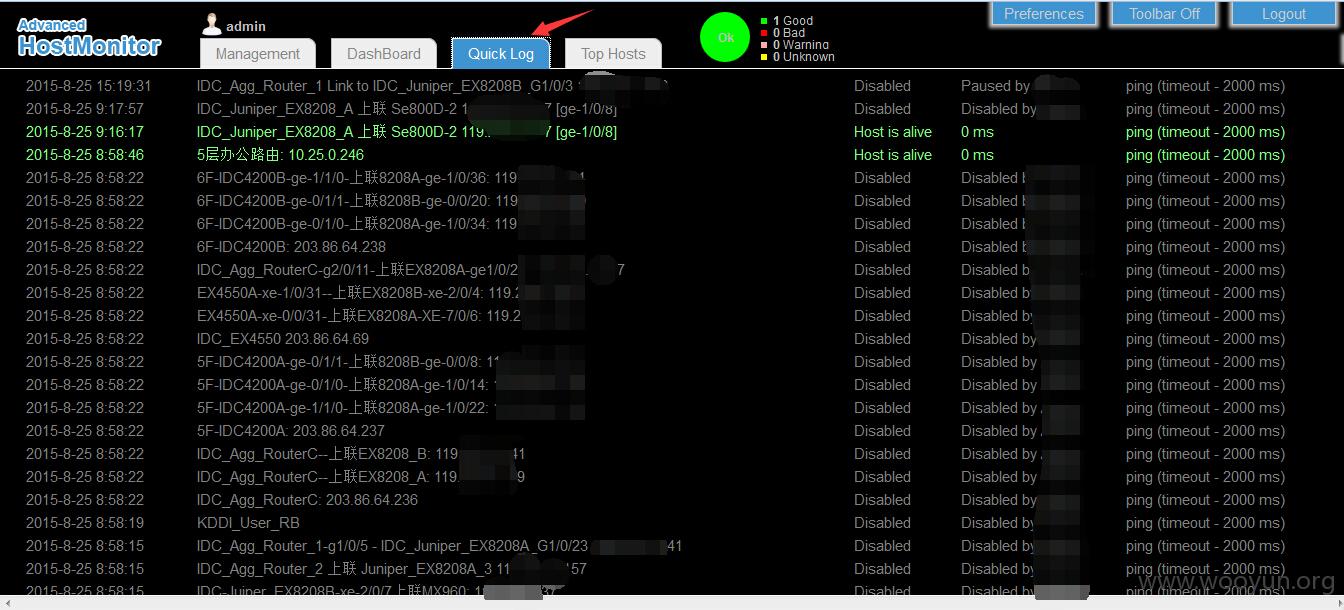The image size is (1344, 610).
Task: Select timestamp 2015-8-25 8:58:19
Action: pyautogui.click(x=84, y=523)
